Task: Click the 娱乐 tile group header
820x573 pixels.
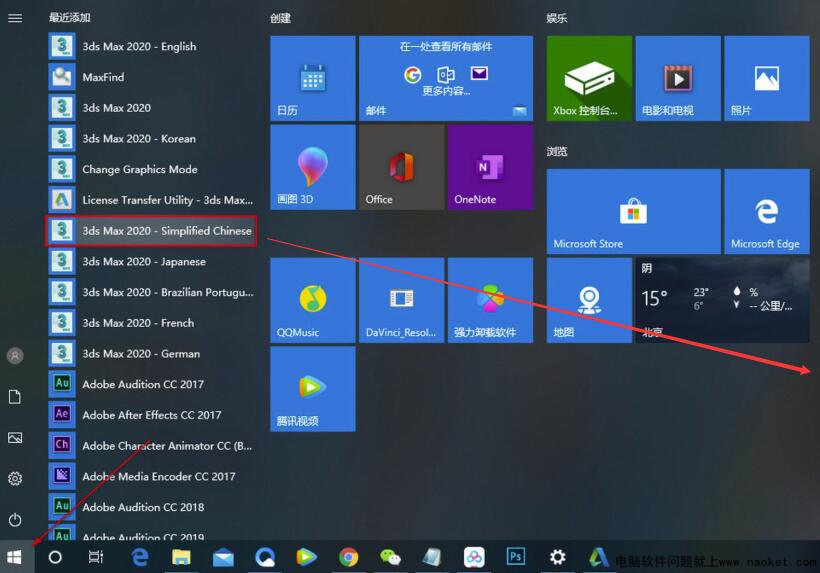Action: coord(557,18)
